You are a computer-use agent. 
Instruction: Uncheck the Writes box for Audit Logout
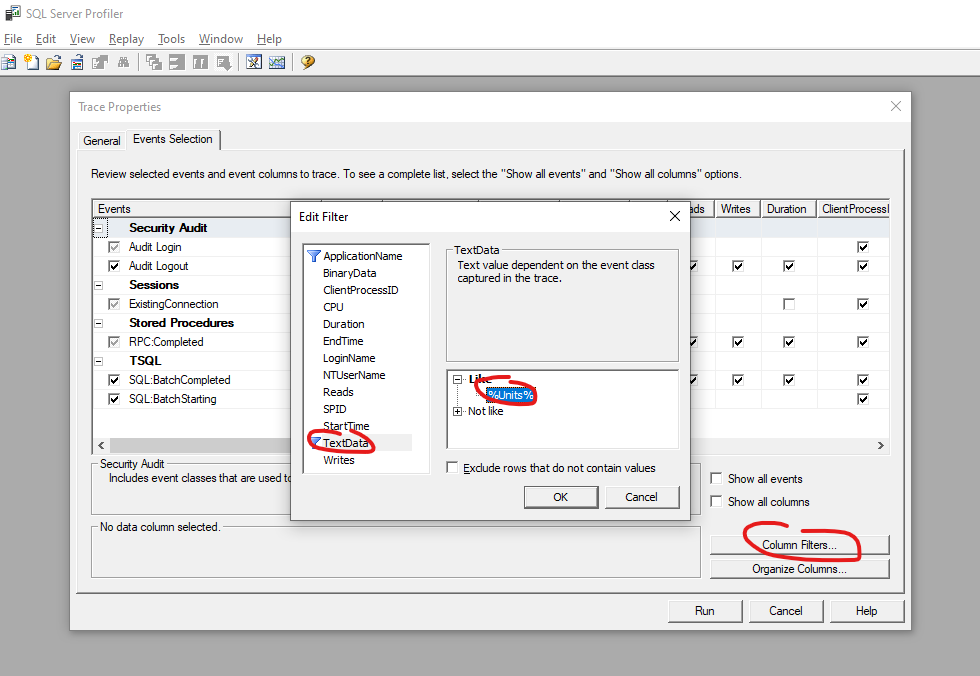pos(738,266)
